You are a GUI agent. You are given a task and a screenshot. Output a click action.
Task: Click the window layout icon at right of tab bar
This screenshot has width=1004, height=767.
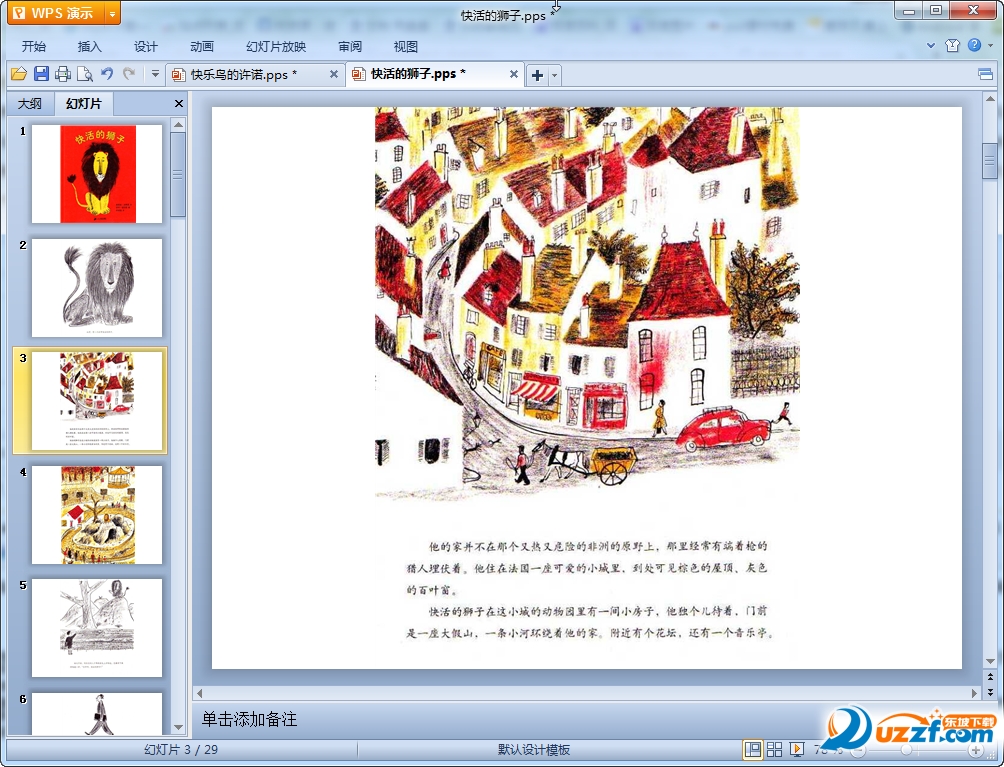(x=985, y=74)
